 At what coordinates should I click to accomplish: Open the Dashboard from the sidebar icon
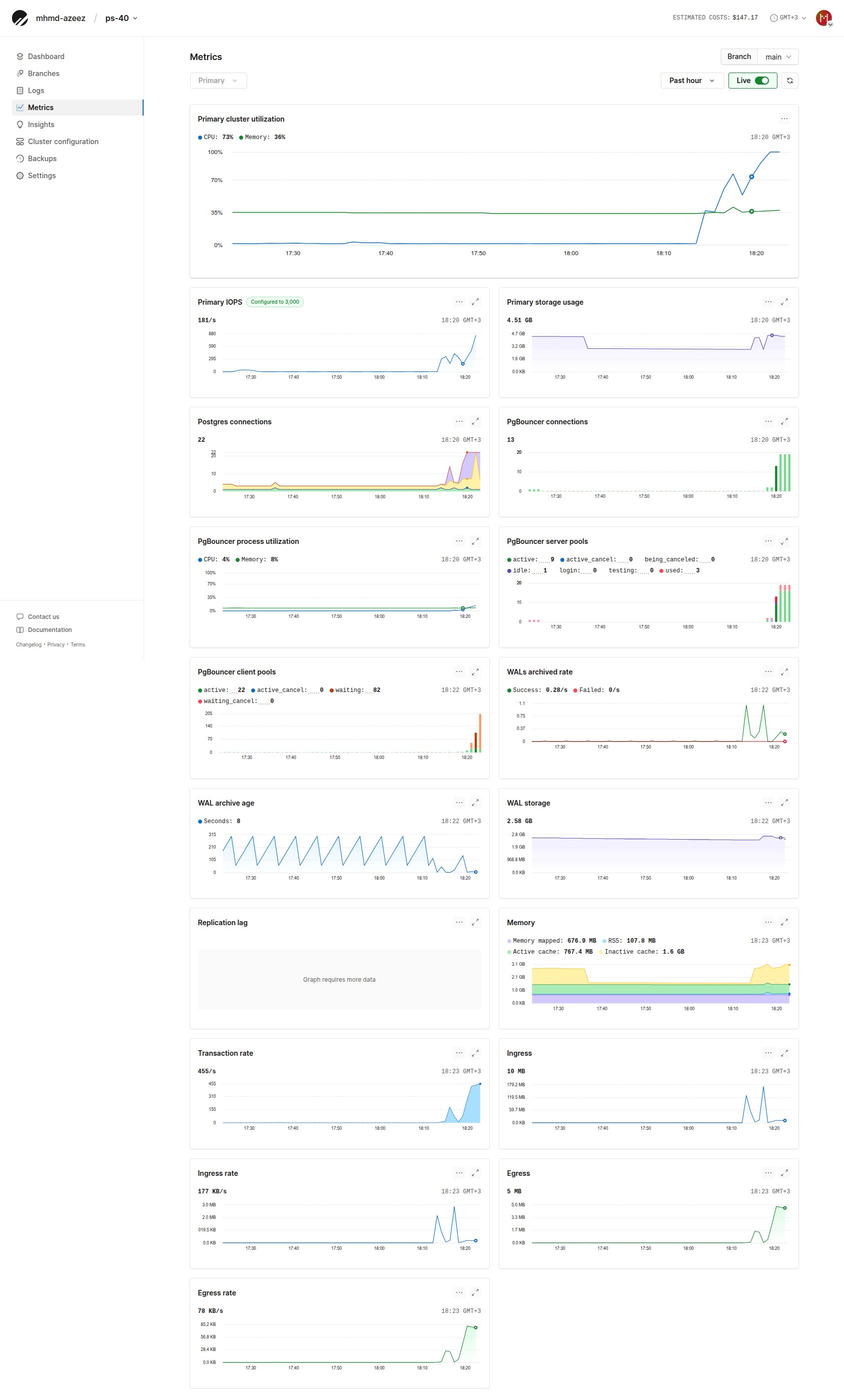[21, 56]
